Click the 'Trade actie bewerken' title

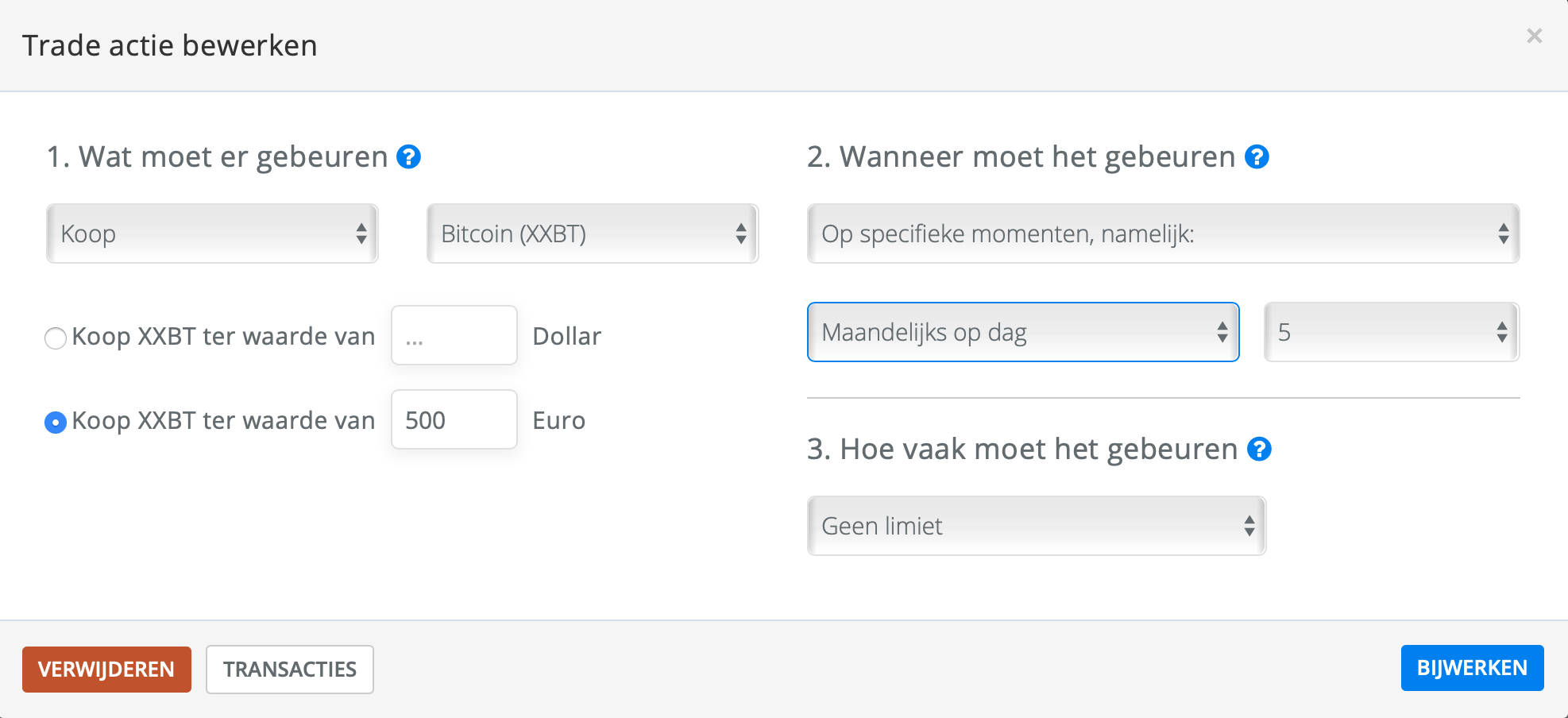[x=170, y=45]
